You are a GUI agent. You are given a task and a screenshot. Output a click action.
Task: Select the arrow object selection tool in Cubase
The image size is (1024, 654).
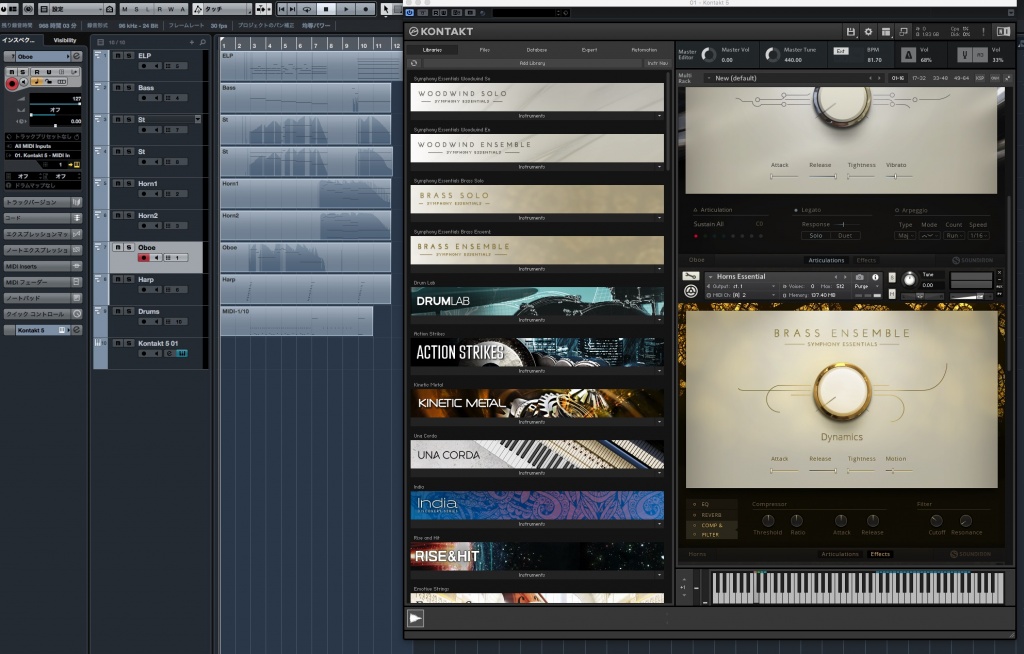[385, 9]
